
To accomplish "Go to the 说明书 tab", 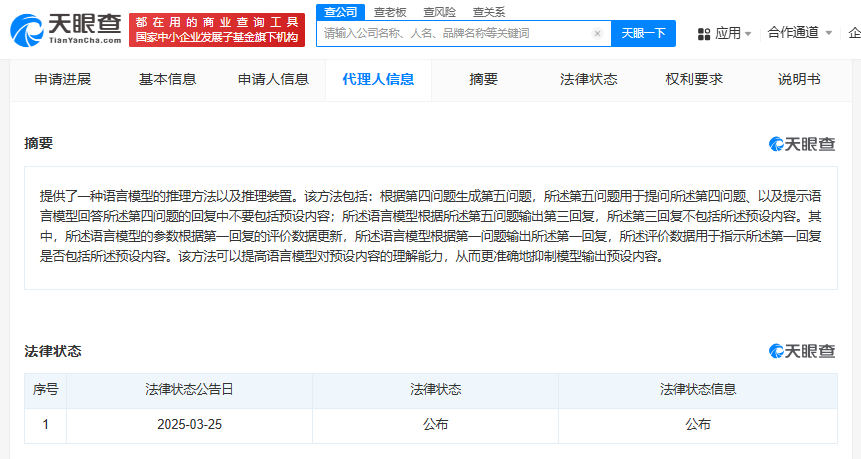I will (x=799, y=80).
